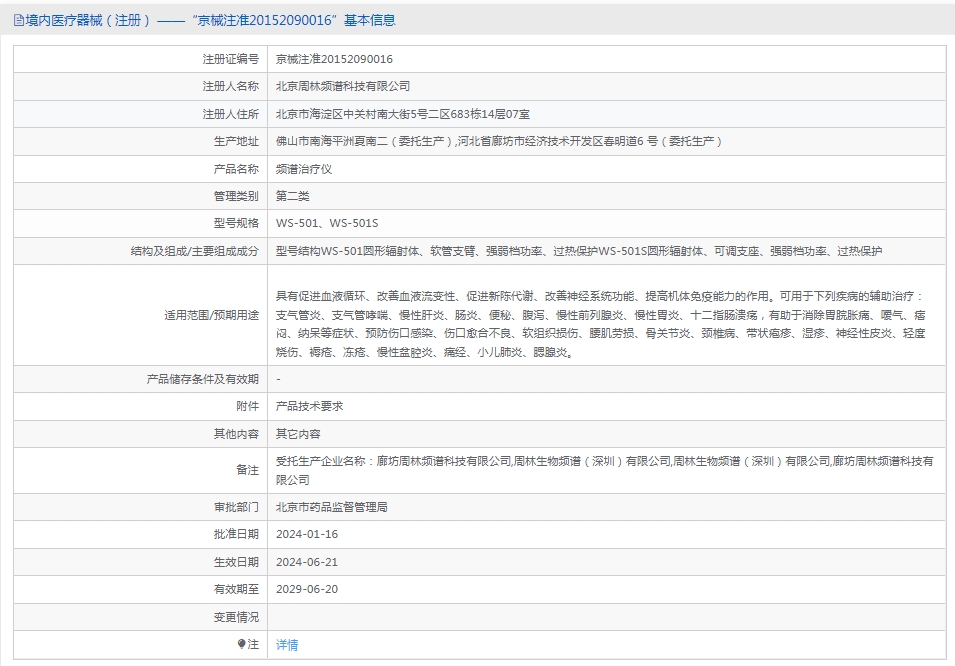Click the label 附件
The height and width of the screenshot is (666, 955).
click(247, 406)
